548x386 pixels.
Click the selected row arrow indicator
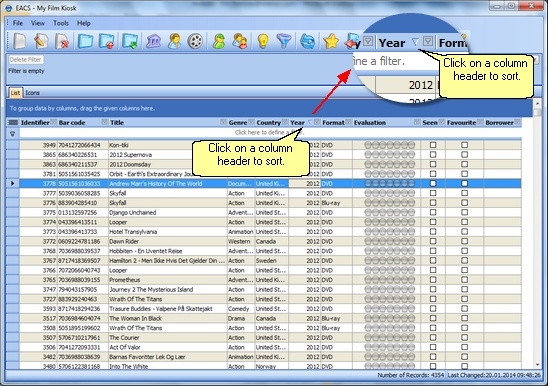pyautogui.click(x=13, y=183)
